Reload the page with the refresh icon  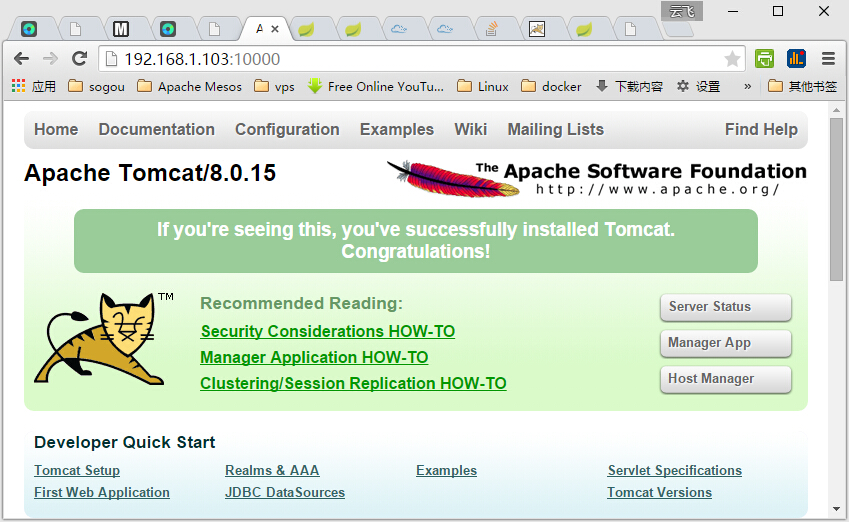tap(80, 58)
